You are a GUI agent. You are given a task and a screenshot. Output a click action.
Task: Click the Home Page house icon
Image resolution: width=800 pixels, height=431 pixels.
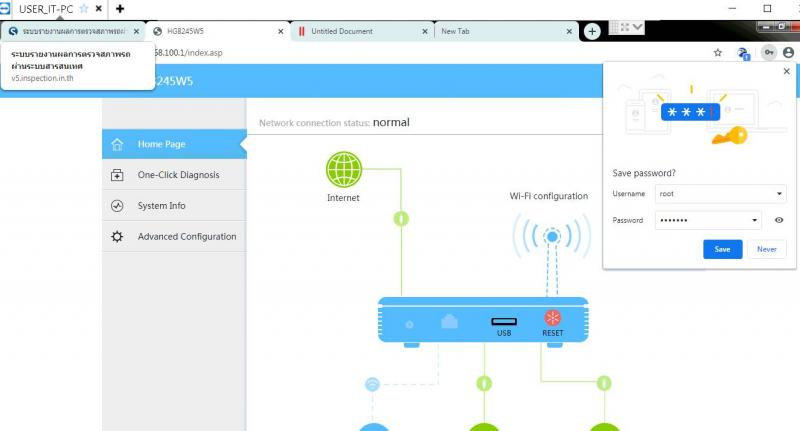pos(117,144)
